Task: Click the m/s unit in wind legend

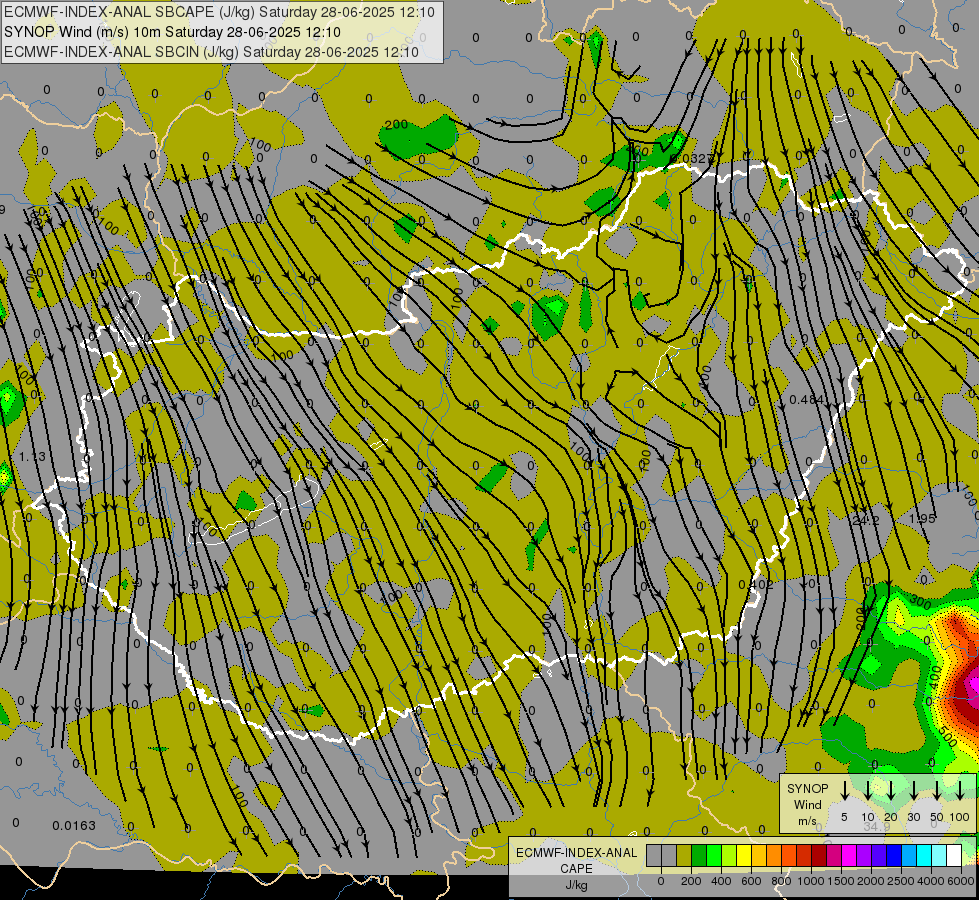Action: pyautogui.click(x=807, y=821)
